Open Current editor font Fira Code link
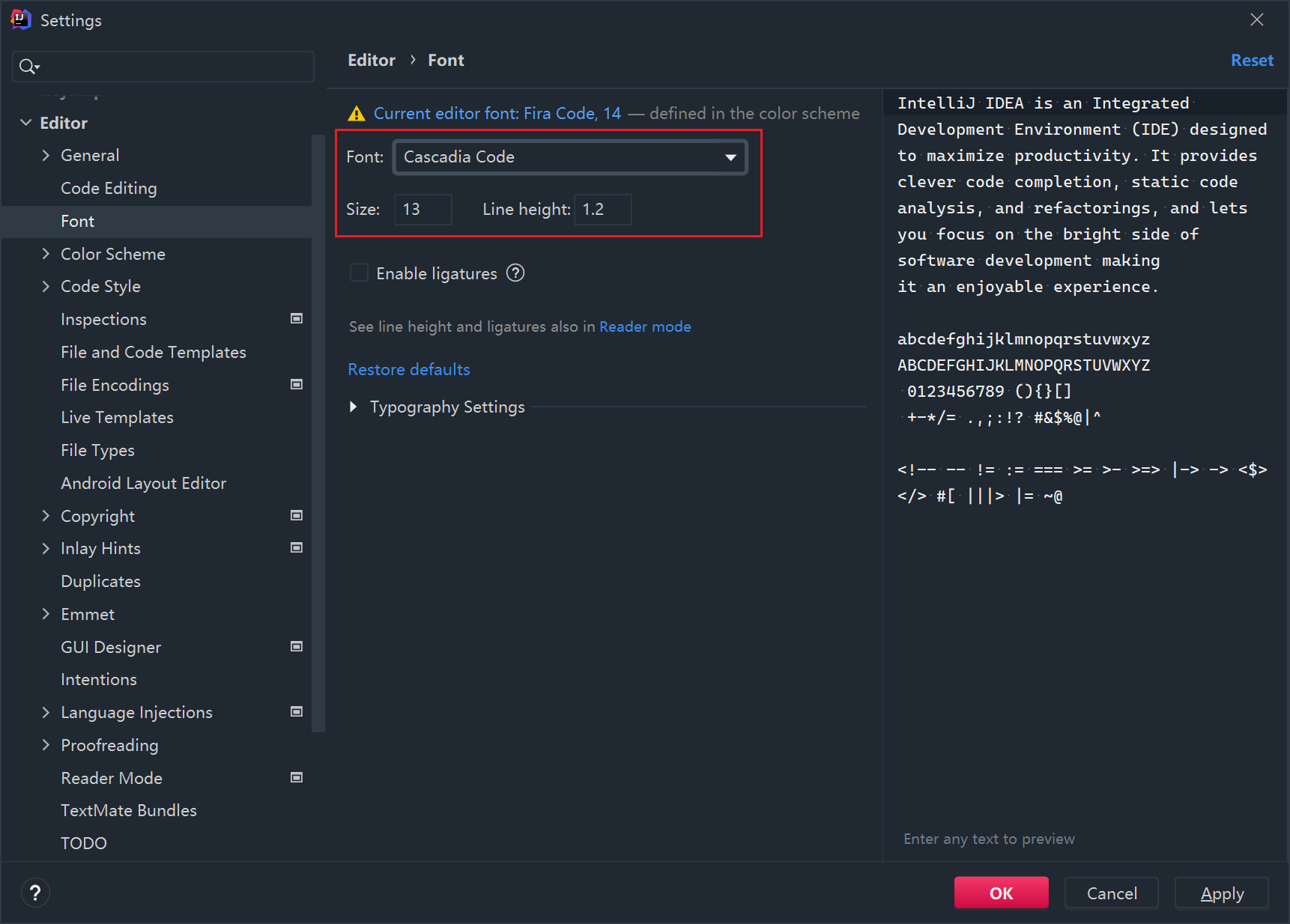Screen dimensions: 1290x924 (497, 114)
